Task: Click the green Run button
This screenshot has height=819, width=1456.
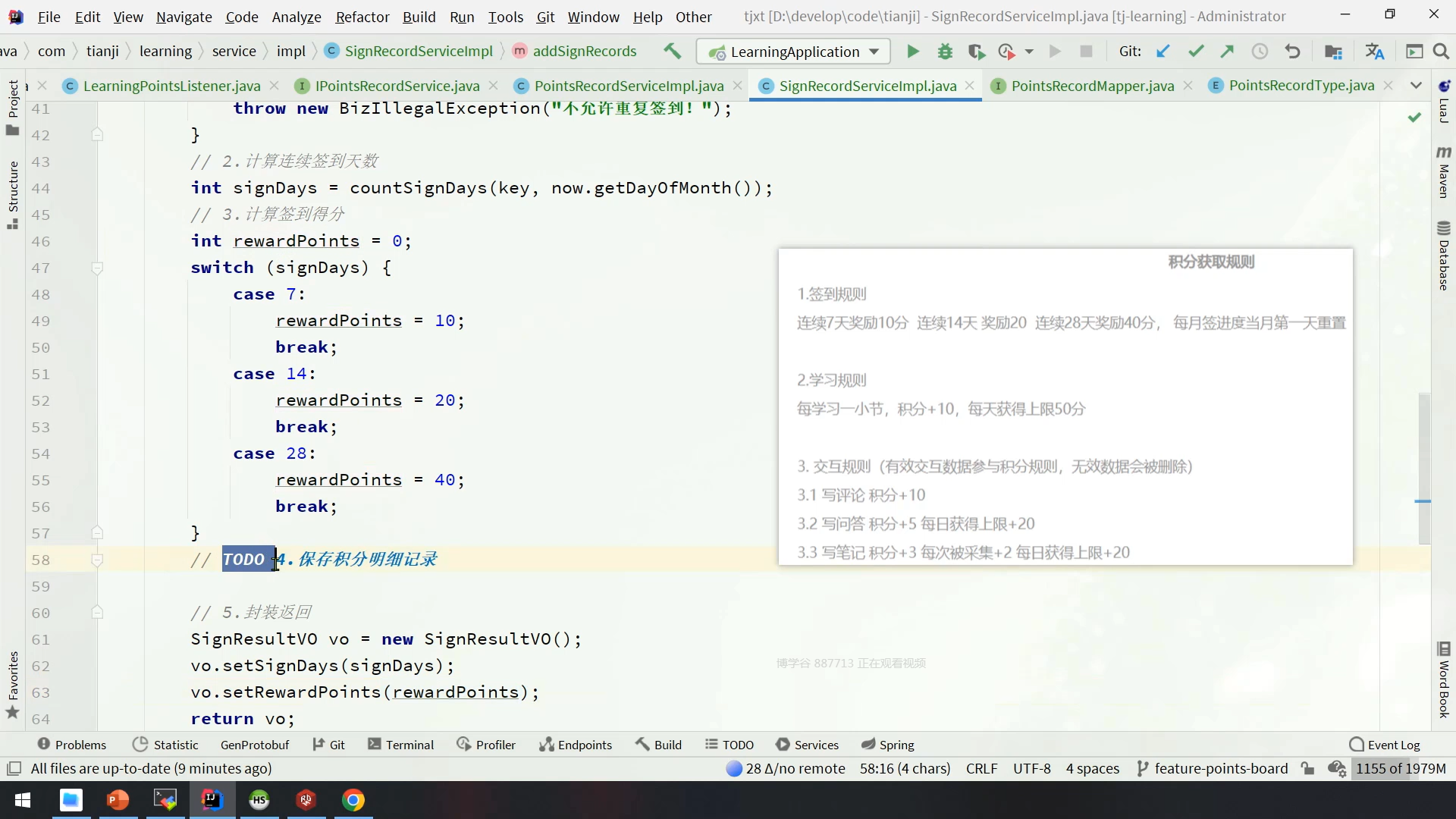Action: [x=912, y=52]
